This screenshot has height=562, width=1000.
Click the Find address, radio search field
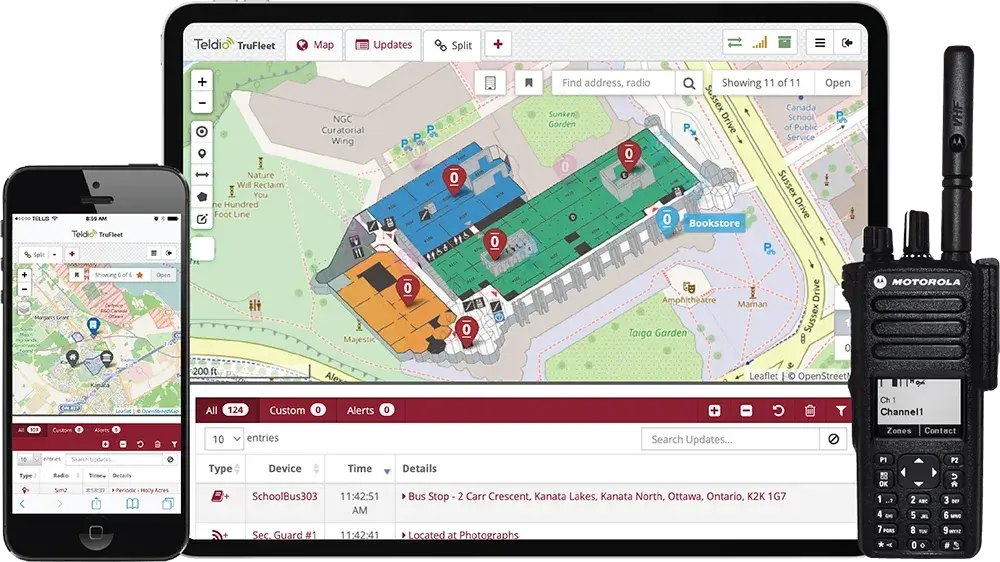[614, 83]
